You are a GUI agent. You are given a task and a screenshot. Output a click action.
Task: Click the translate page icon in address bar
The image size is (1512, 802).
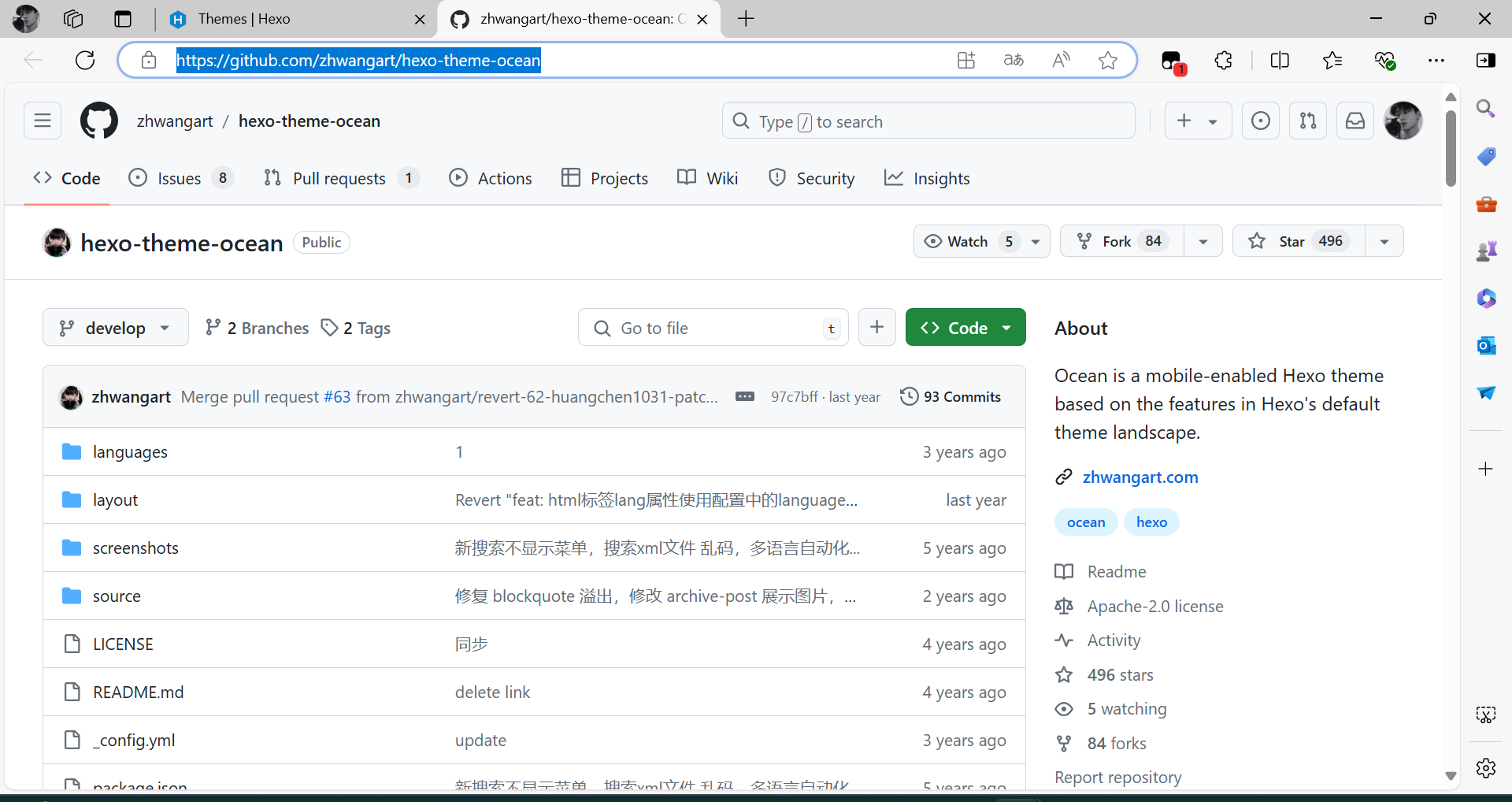coord(1014,60)
